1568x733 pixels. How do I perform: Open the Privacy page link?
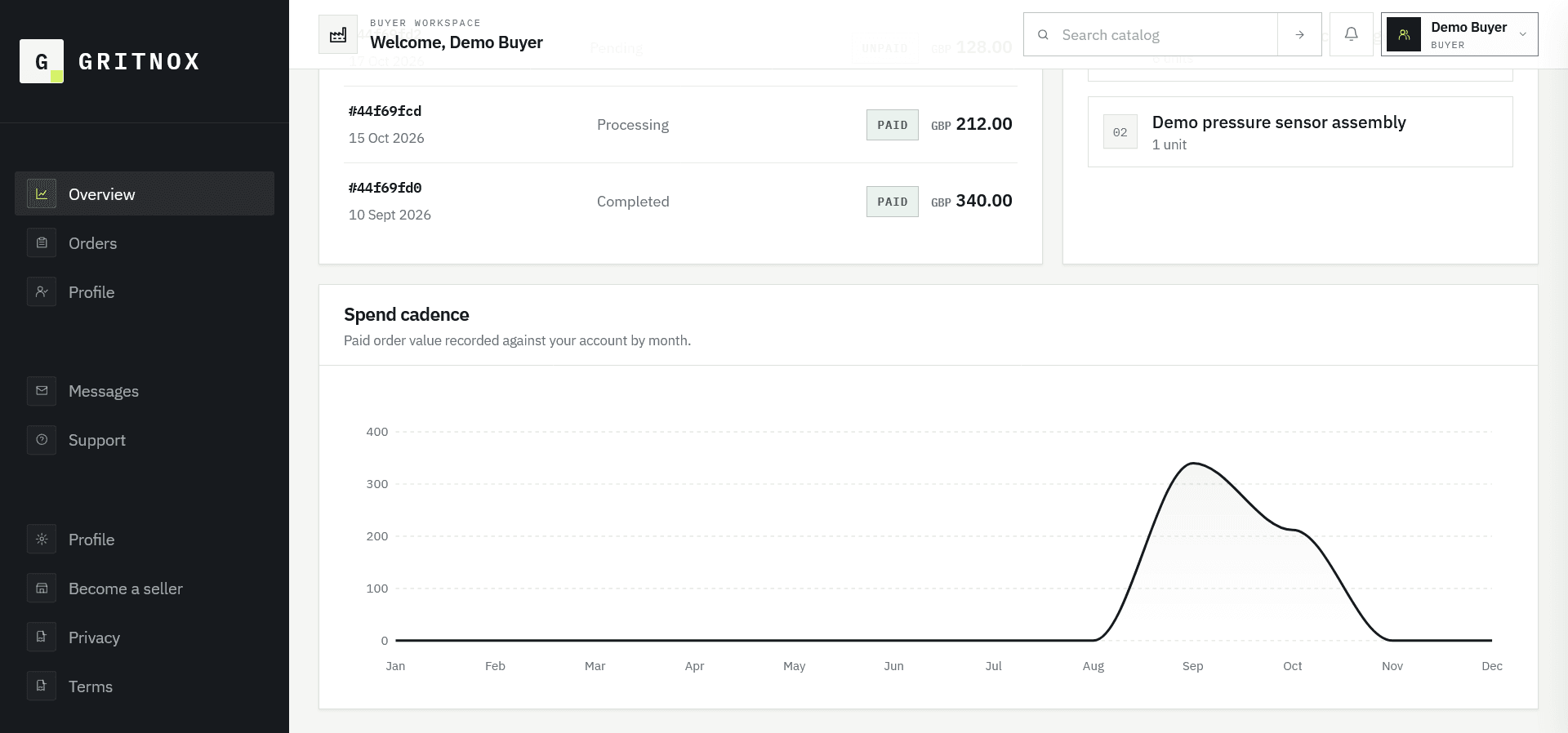tap(145, 637)
